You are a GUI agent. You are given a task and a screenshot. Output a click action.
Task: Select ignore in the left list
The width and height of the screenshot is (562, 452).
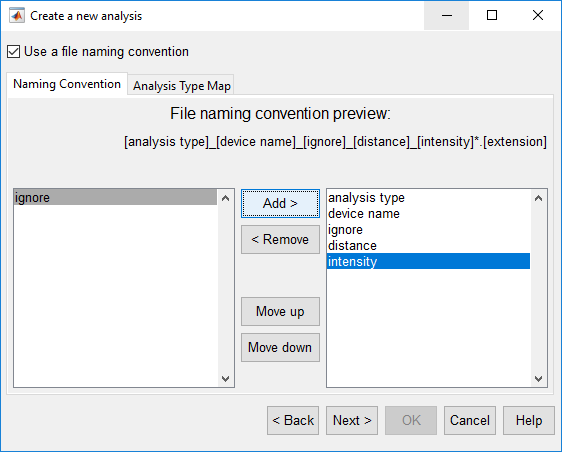[115, 198]
